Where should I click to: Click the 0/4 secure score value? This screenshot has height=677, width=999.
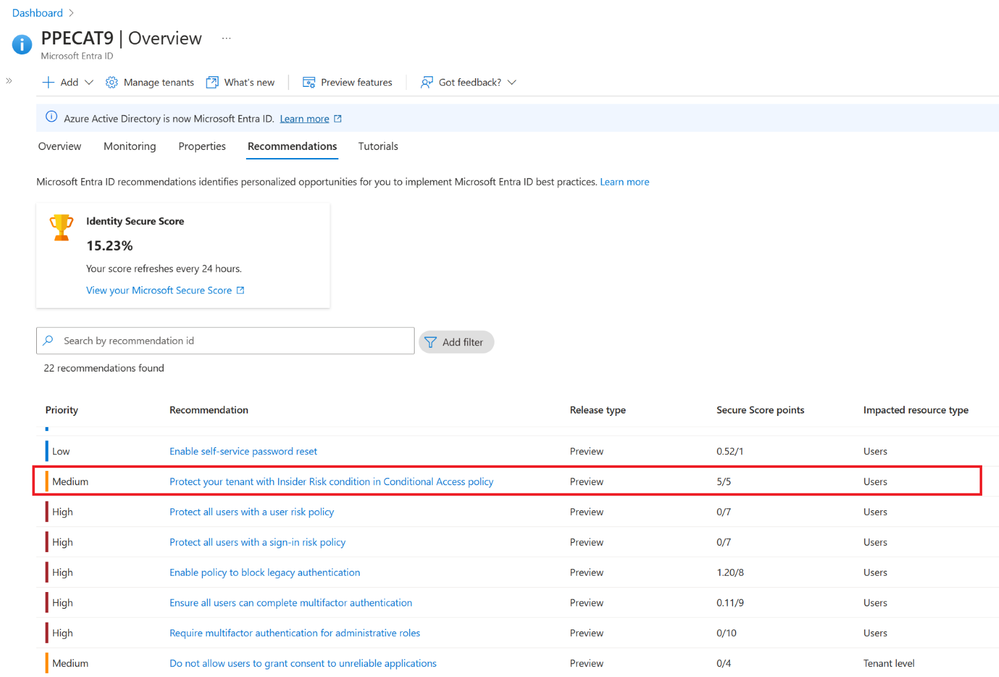(x=724, y=664)
